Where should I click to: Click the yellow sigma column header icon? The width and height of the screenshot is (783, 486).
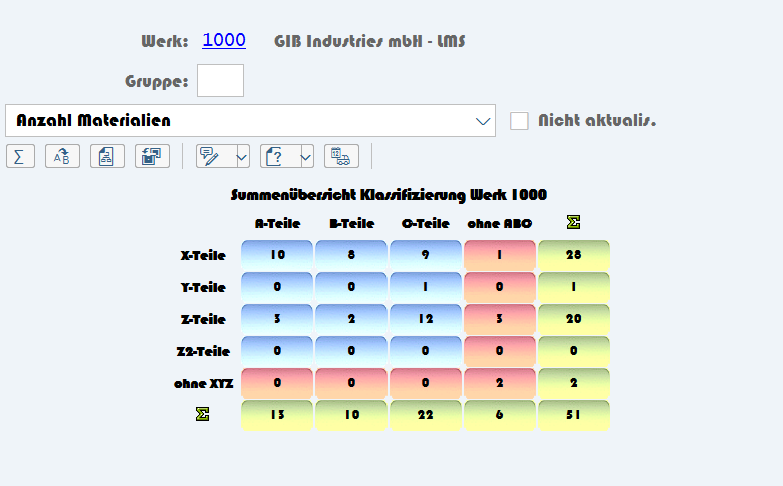click(x=573, y=223)
